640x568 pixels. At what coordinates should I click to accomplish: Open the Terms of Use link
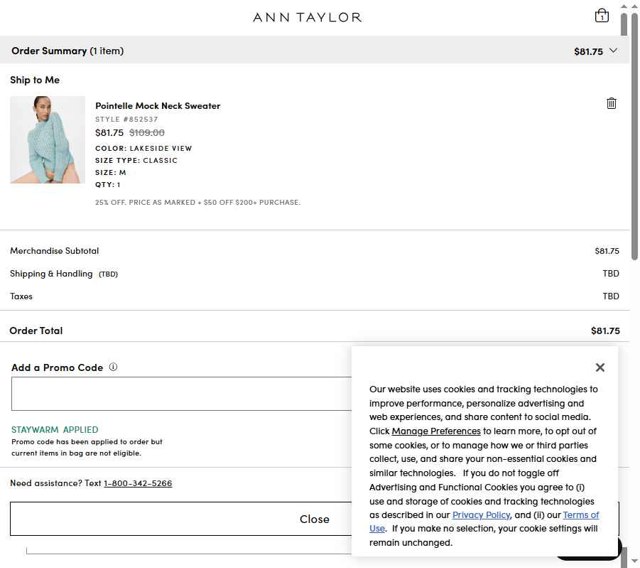coord(581,515)
